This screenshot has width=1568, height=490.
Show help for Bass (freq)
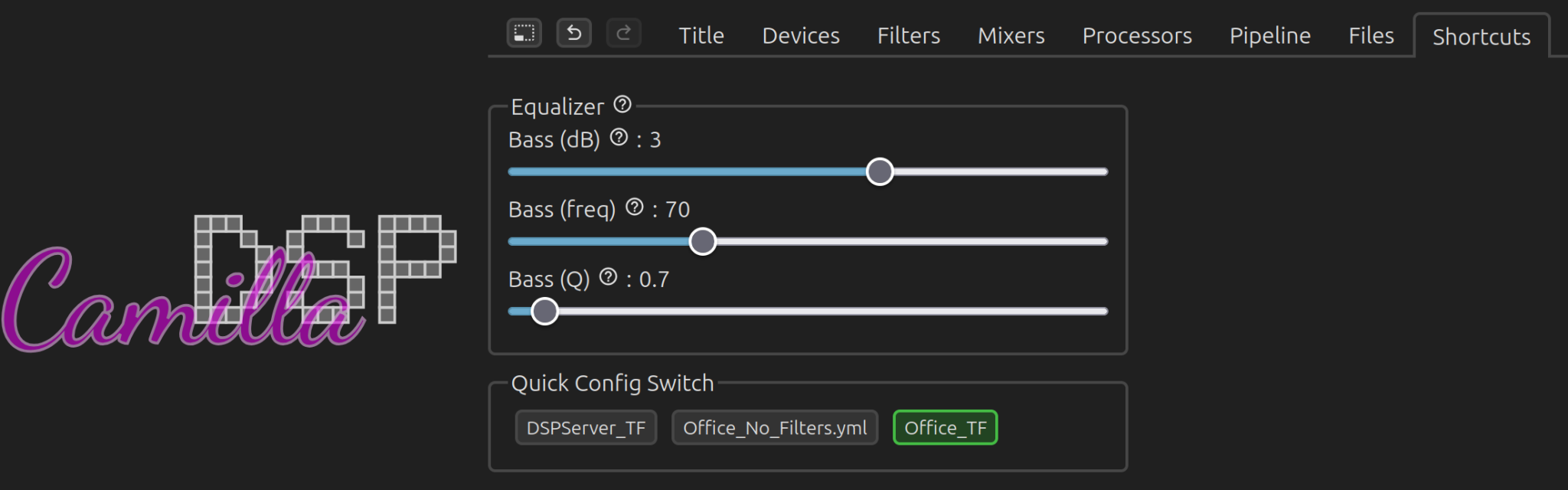(x=635, y=207)
